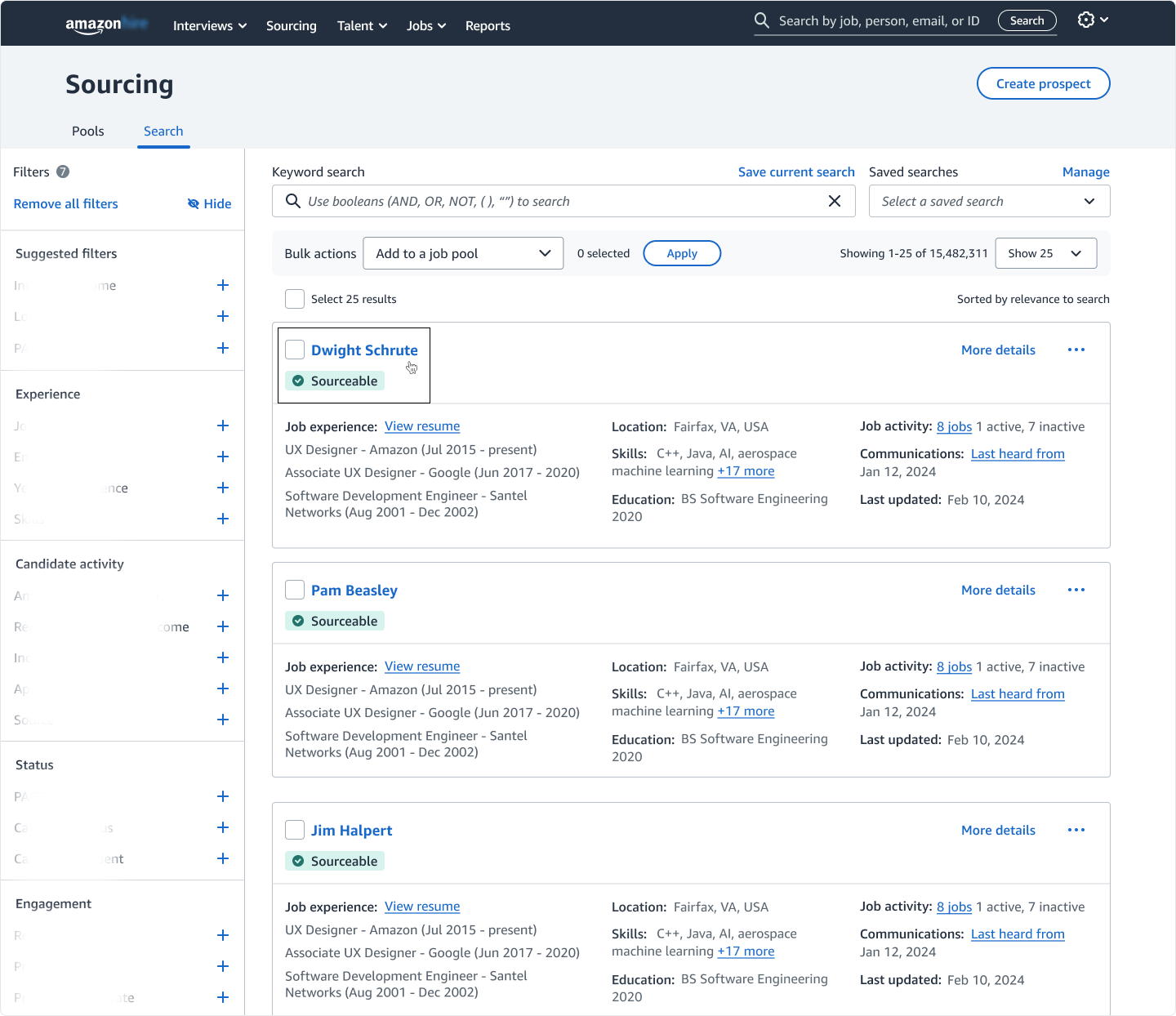Click 'Sorted by relevance to search' text
This screenshot has width=1176, height=1016.
coord(1033,299)
